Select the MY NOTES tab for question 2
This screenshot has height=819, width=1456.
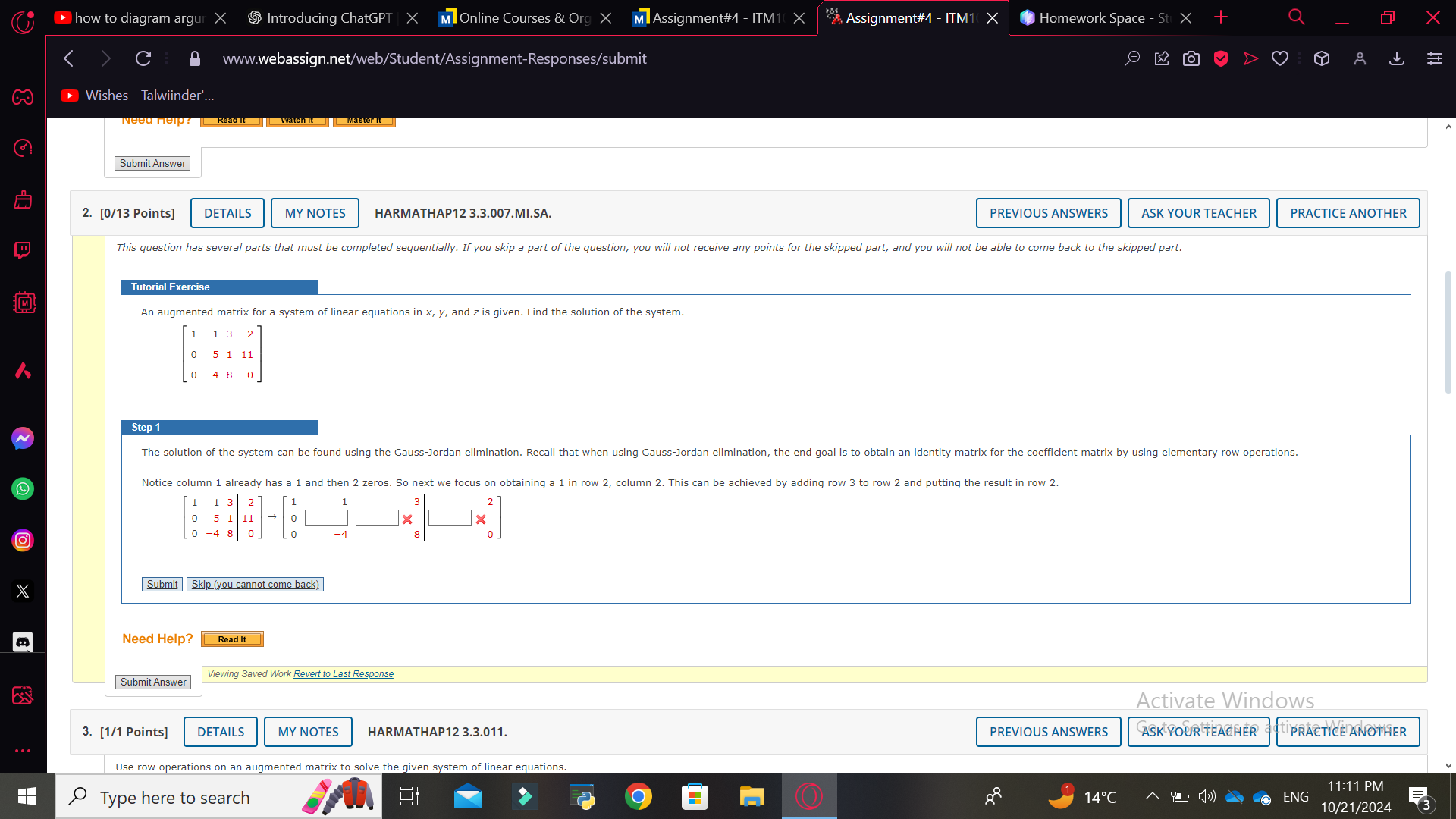pos(314,212)
